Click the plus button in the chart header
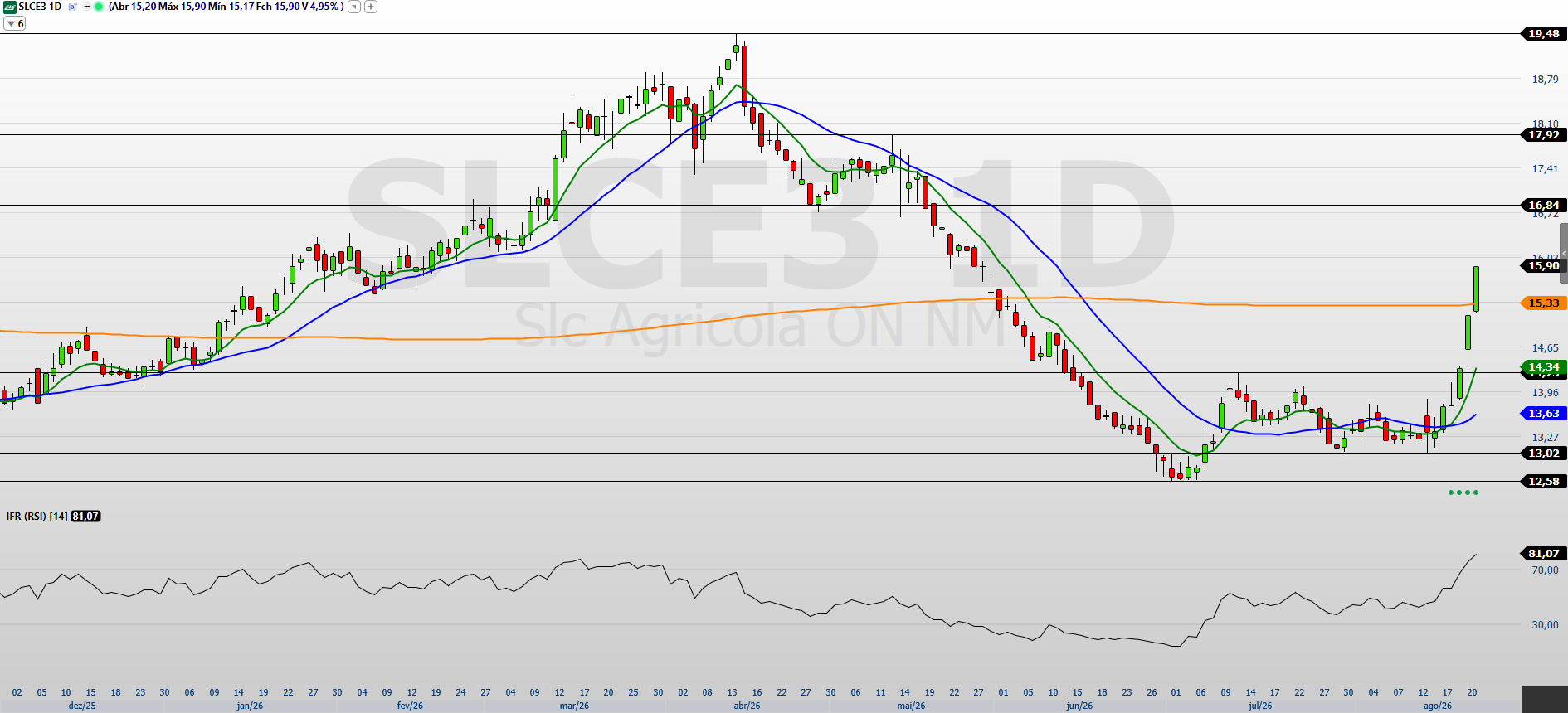 (371, 7)
